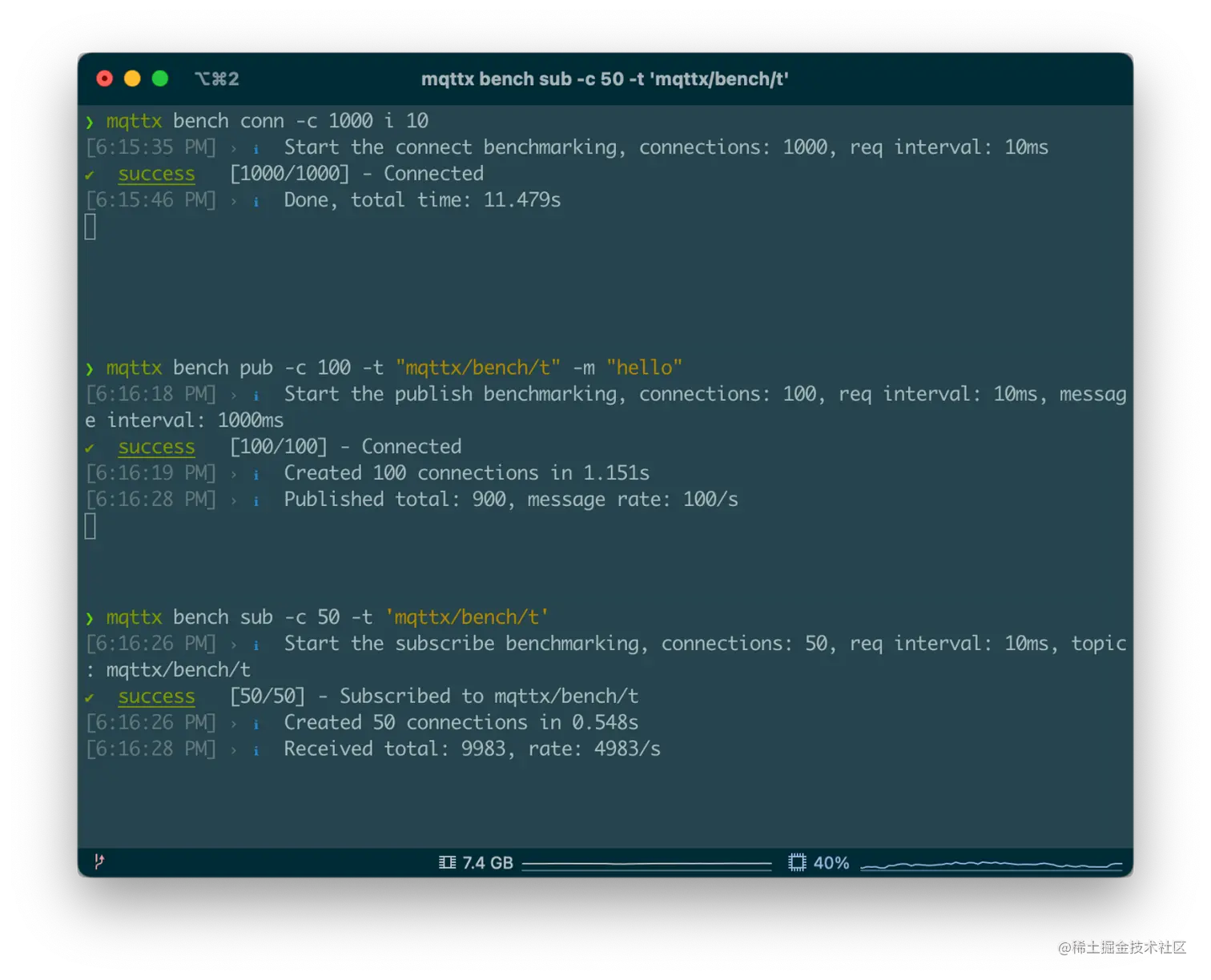Click the info icon on the connect benchmarking line
Viewport: 1211px width, 980px height.
coord(255,147)
